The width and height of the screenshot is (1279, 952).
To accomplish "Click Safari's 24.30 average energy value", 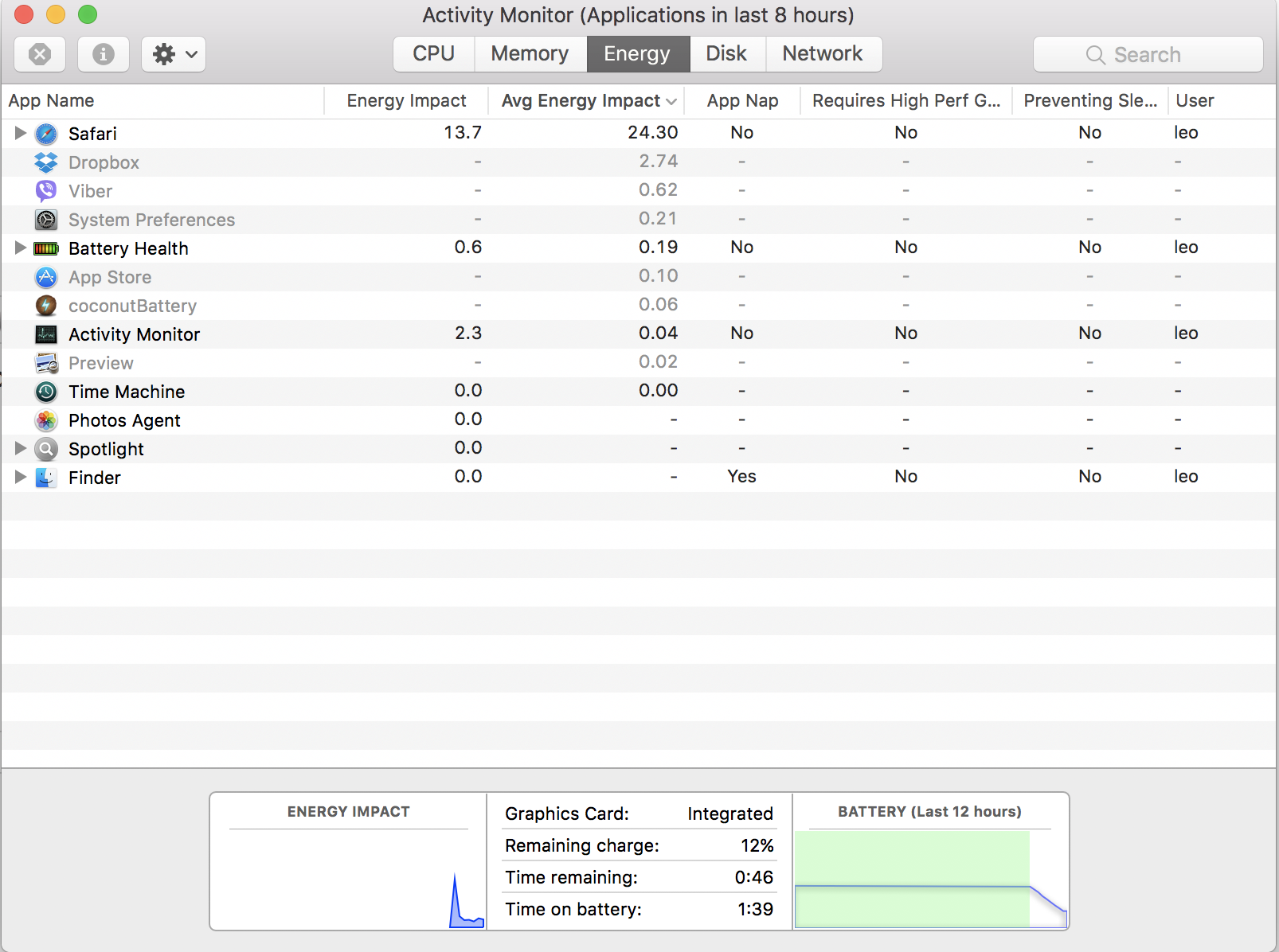I will tap(653, 132).
